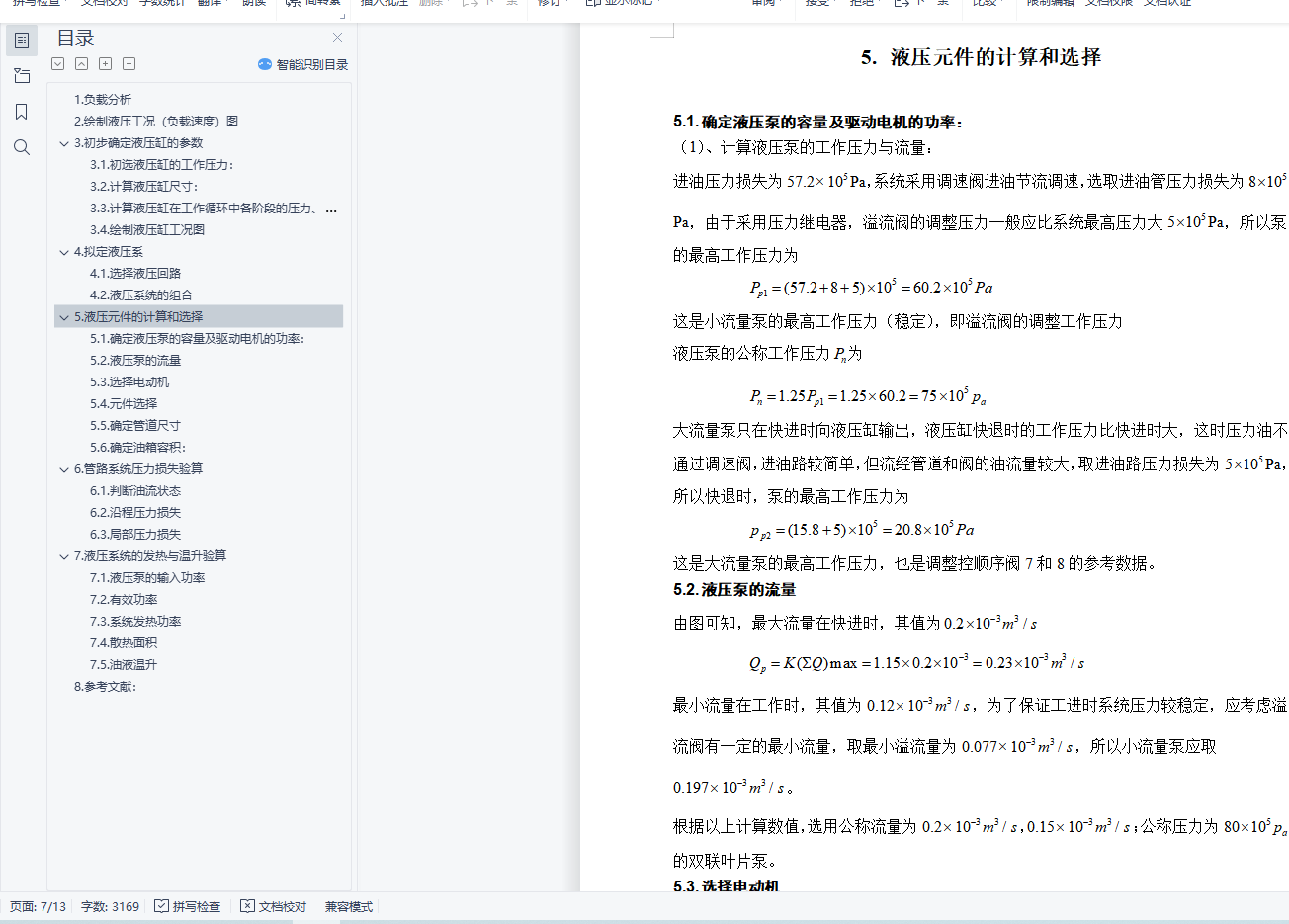
Task: Click the minus box icon in outline toolbar
Action: pos(129,64)
